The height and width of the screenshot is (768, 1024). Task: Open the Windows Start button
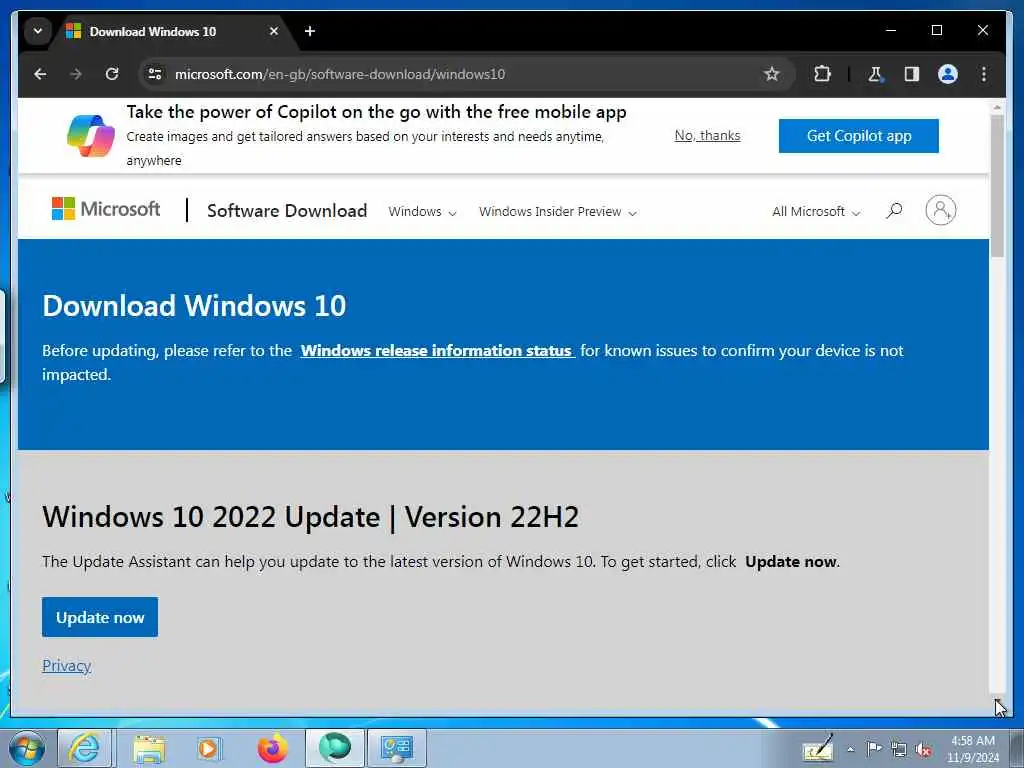coord(27,748)
